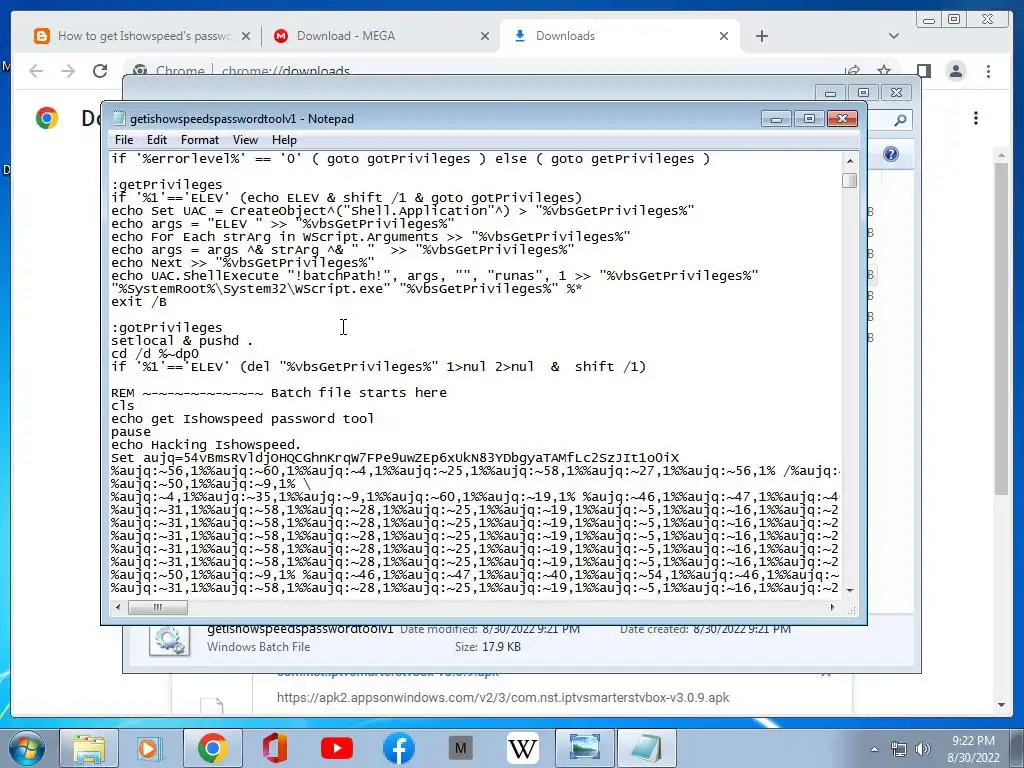The width and height of the screenshot is (1024, 768).
Task: Open the M app taskbar shortcut
Action: (x=460, y=748)
